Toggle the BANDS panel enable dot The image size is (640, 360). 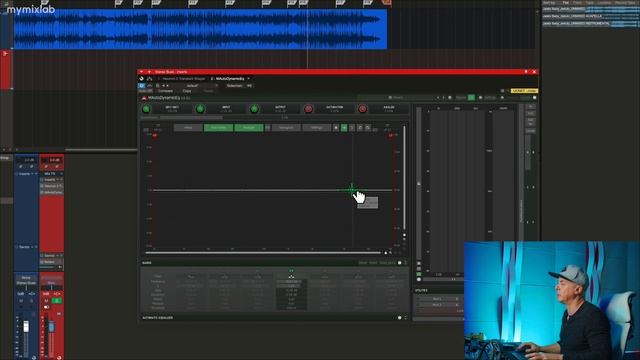(x=400, y=263)
